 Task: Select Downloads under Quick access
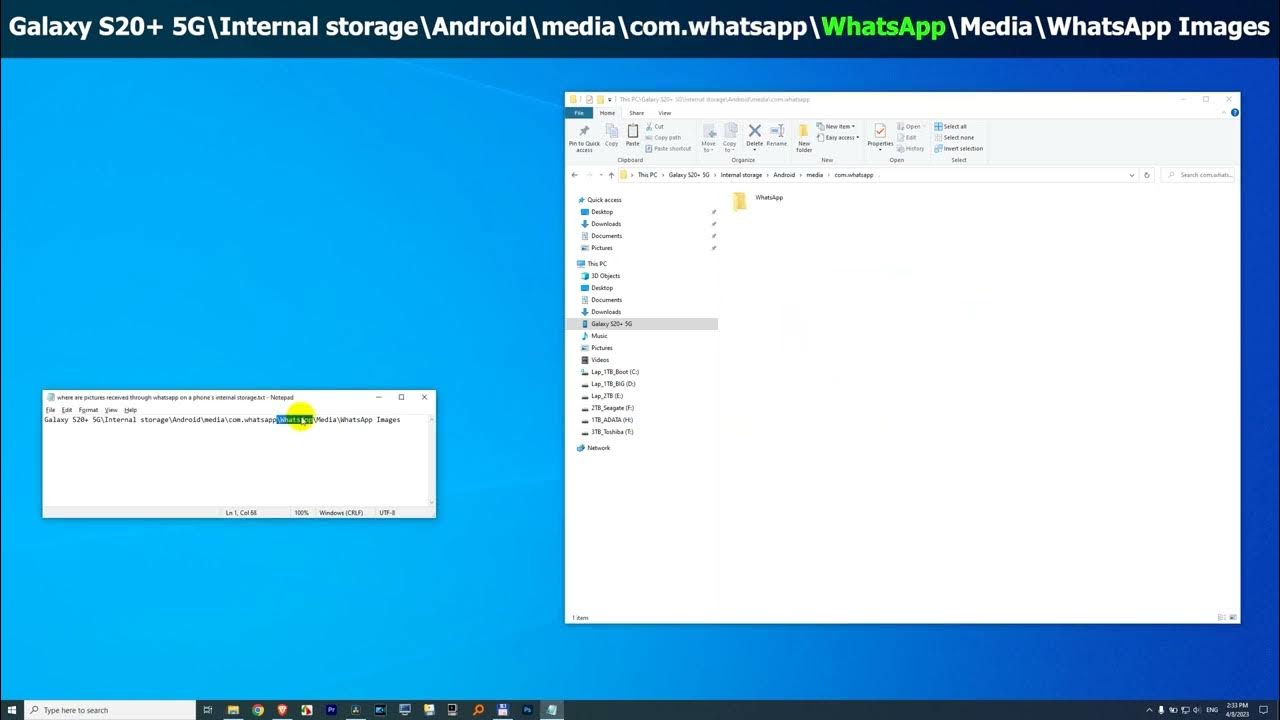600,224
